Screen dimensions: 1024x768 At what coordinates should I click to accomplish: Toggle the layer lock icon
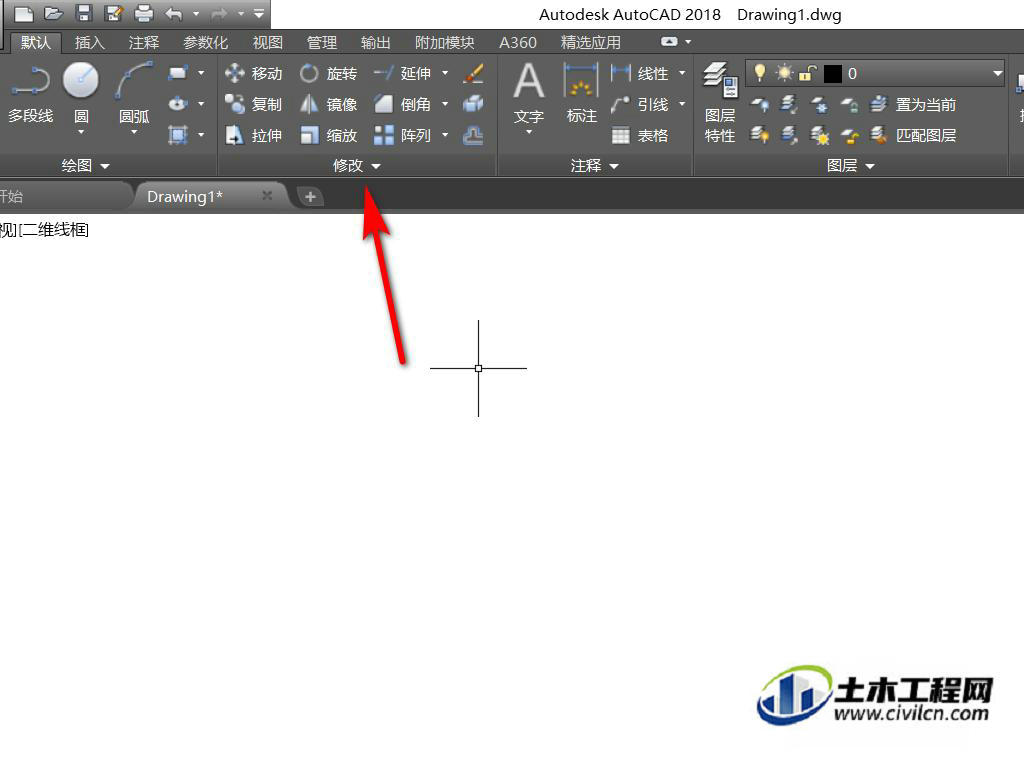808,73
